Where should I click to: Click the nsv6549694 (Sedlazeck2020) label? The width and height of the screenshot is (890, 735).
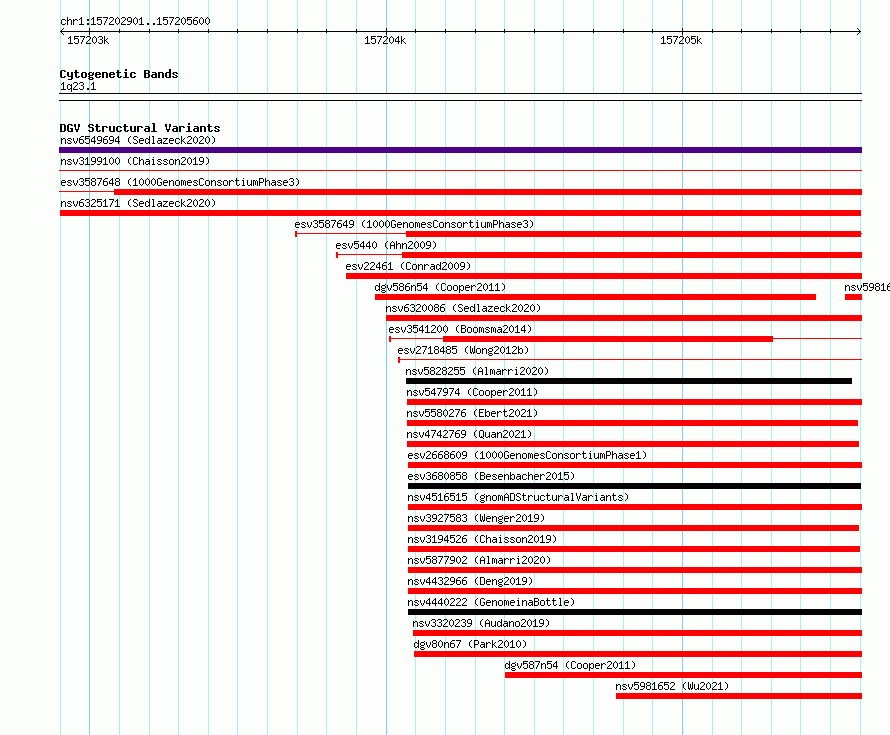[x=138, y=140]
